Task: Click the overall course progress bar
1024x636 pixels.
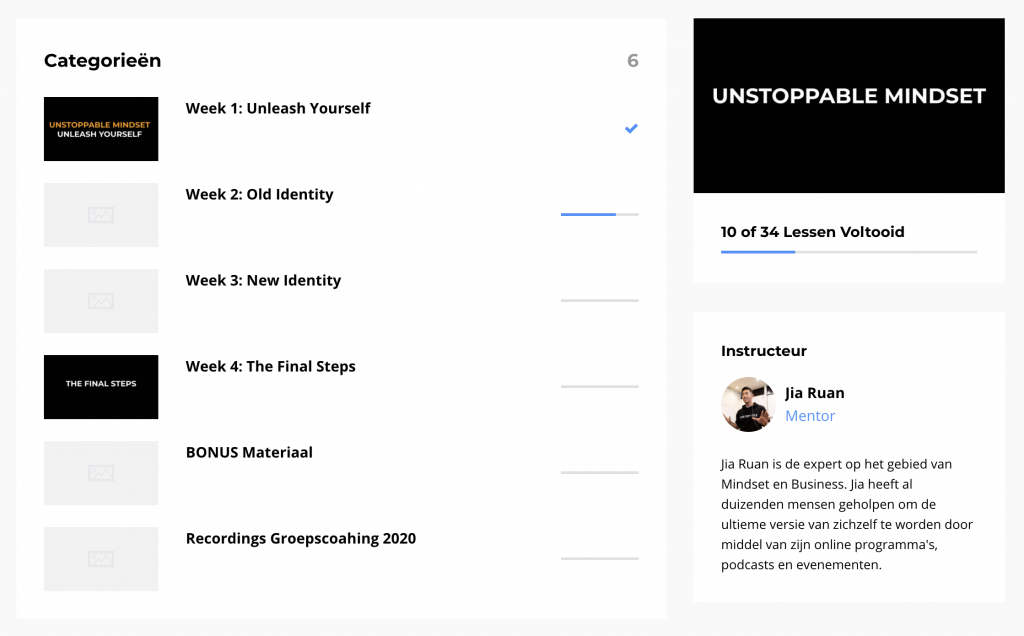Action: point(849,251)
